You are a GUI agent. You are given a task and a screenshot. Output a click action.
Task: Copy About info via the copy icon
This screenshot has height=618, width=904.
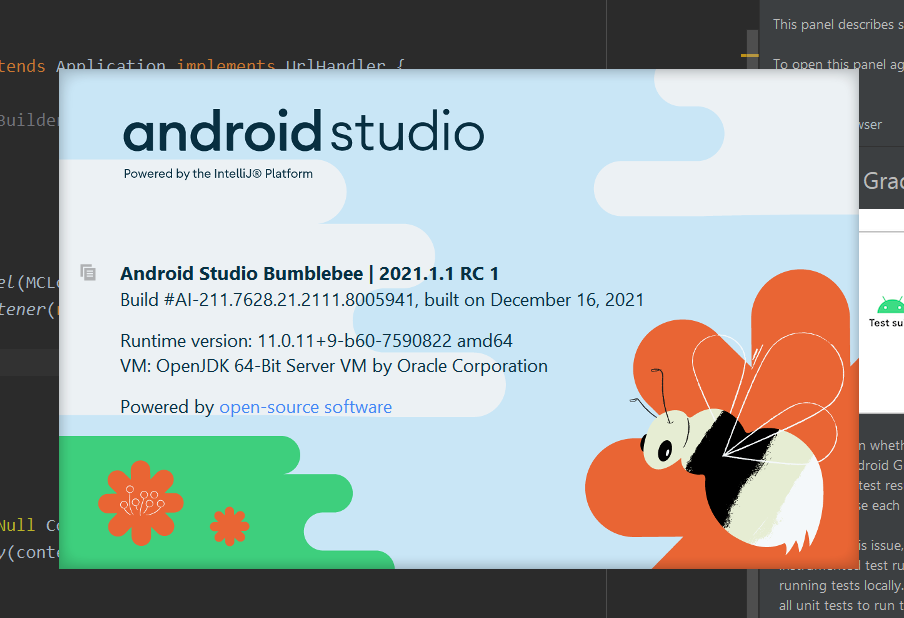pyautogui.click(x=88, y=272)
